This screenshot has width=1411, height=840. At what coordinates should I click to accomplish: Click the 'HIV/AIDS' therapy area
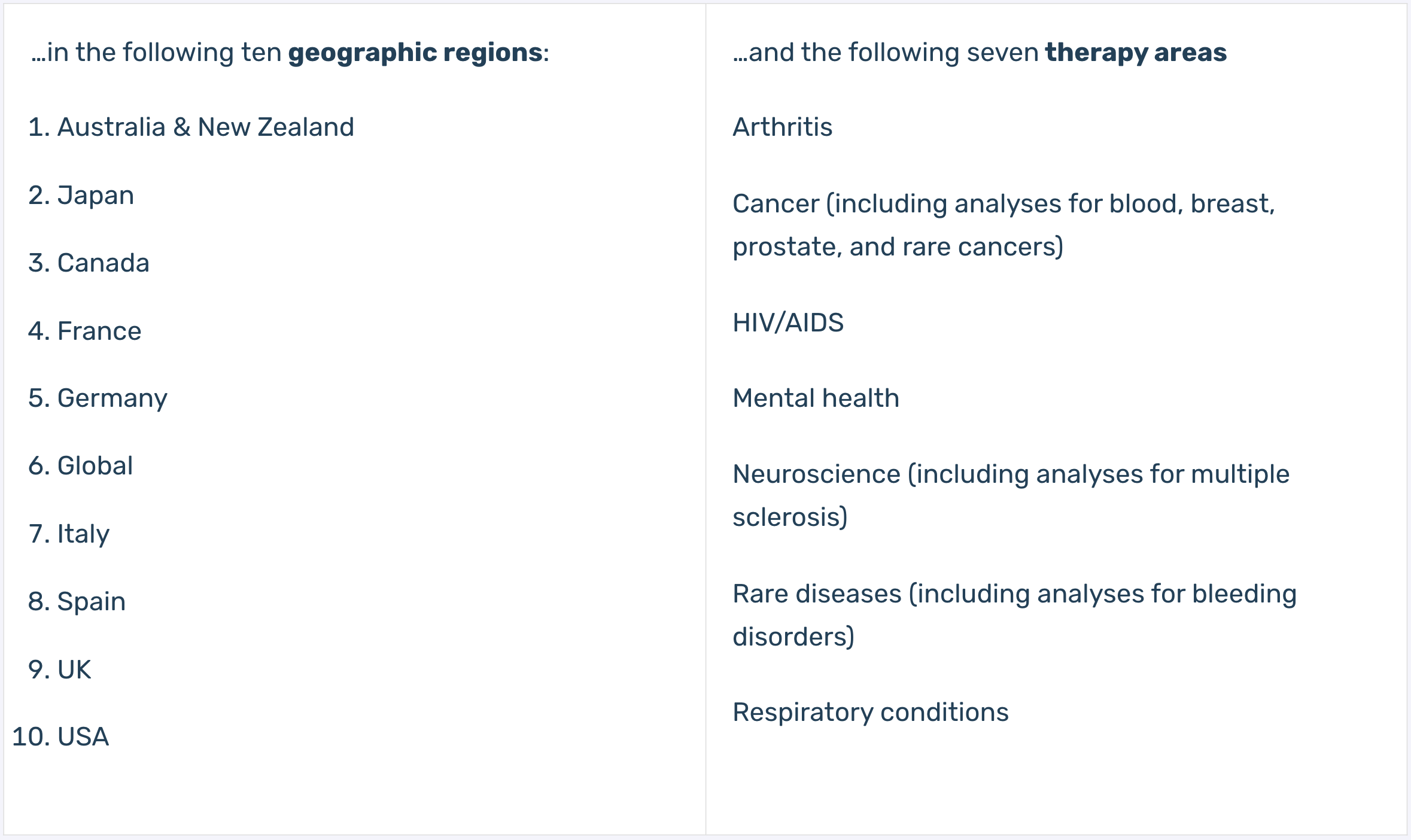[788, 322]
